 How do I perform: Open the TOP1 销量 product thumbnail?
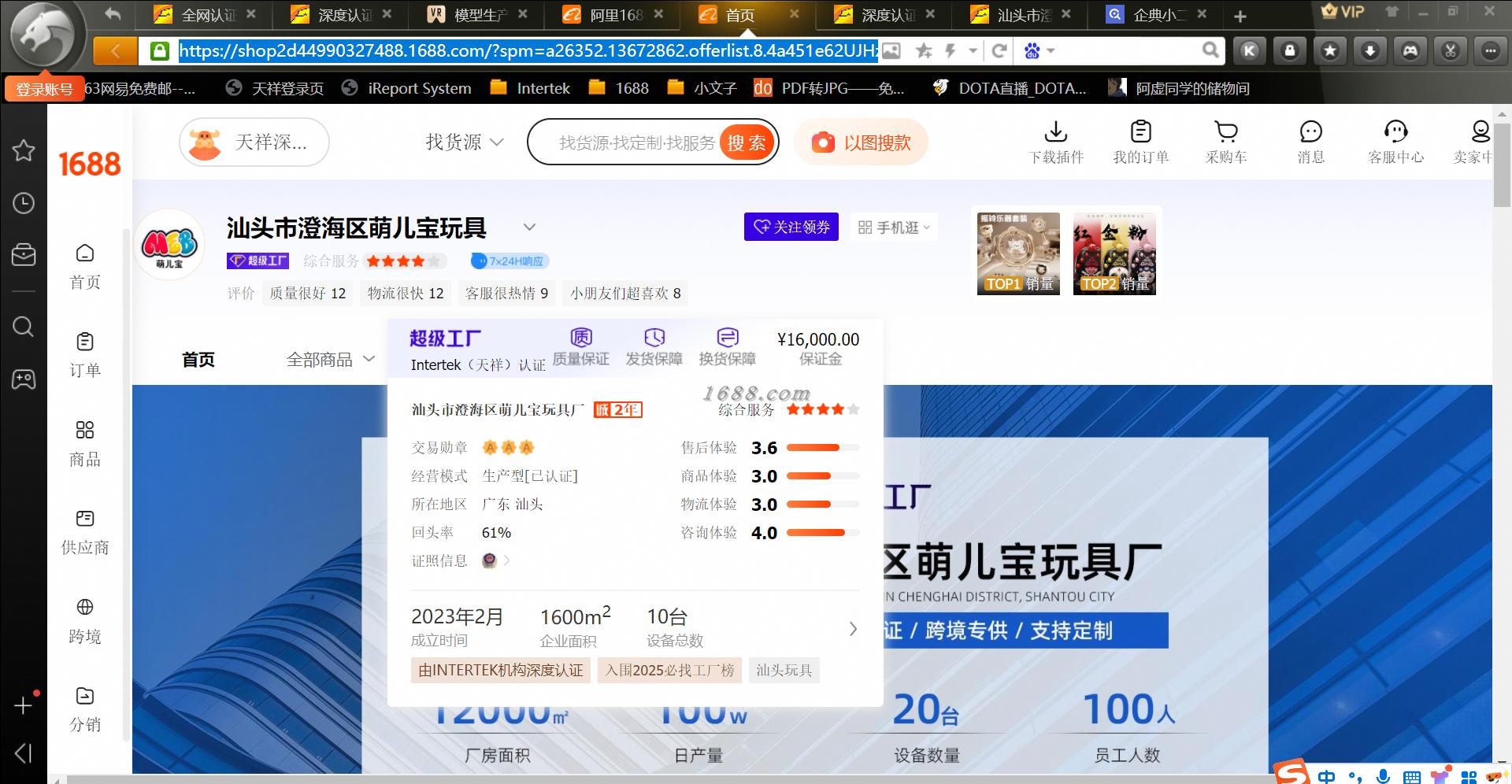(1018, 253)
